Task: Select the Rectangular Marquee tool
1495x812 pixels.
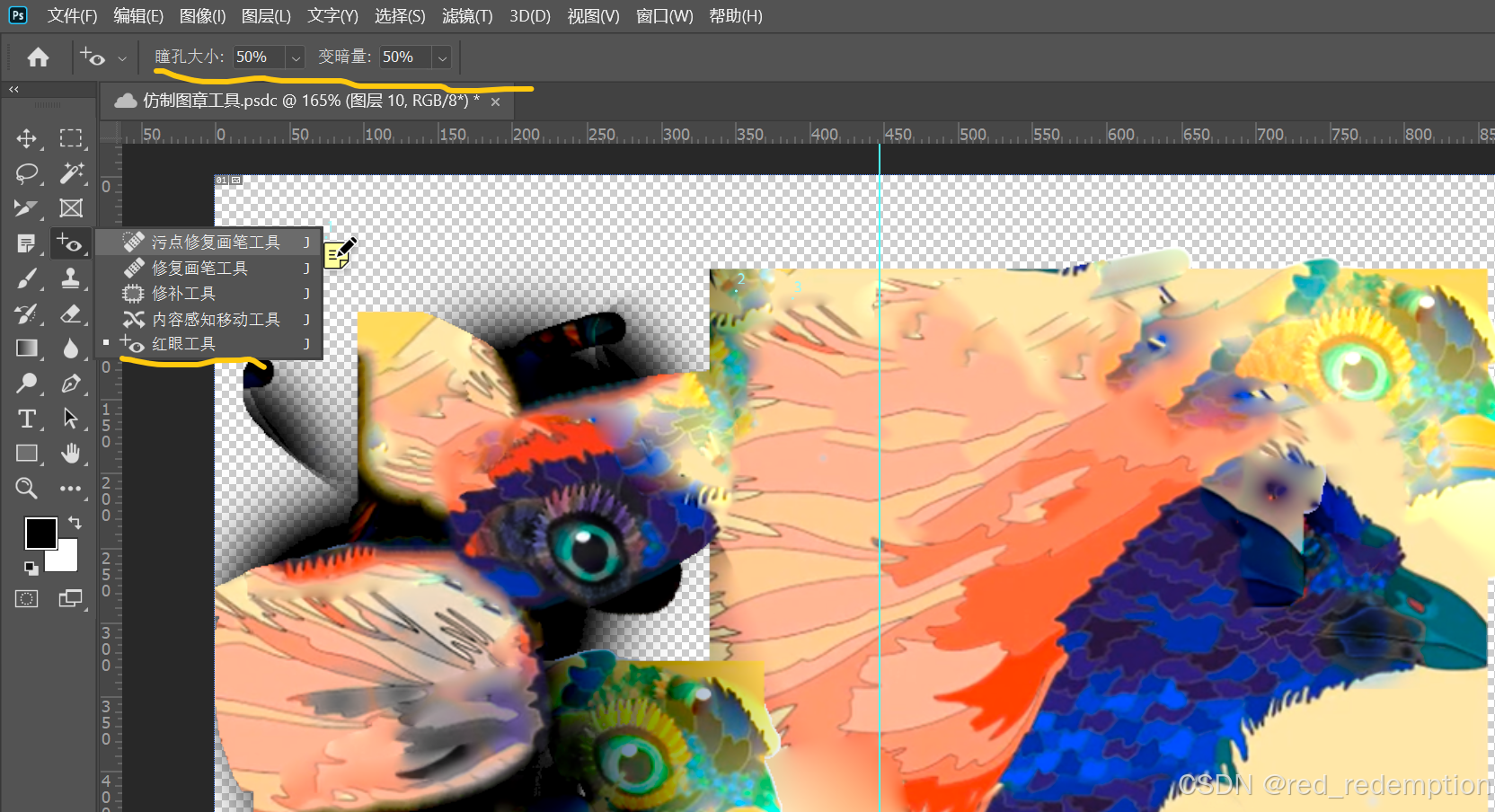Action: [71, 138]
